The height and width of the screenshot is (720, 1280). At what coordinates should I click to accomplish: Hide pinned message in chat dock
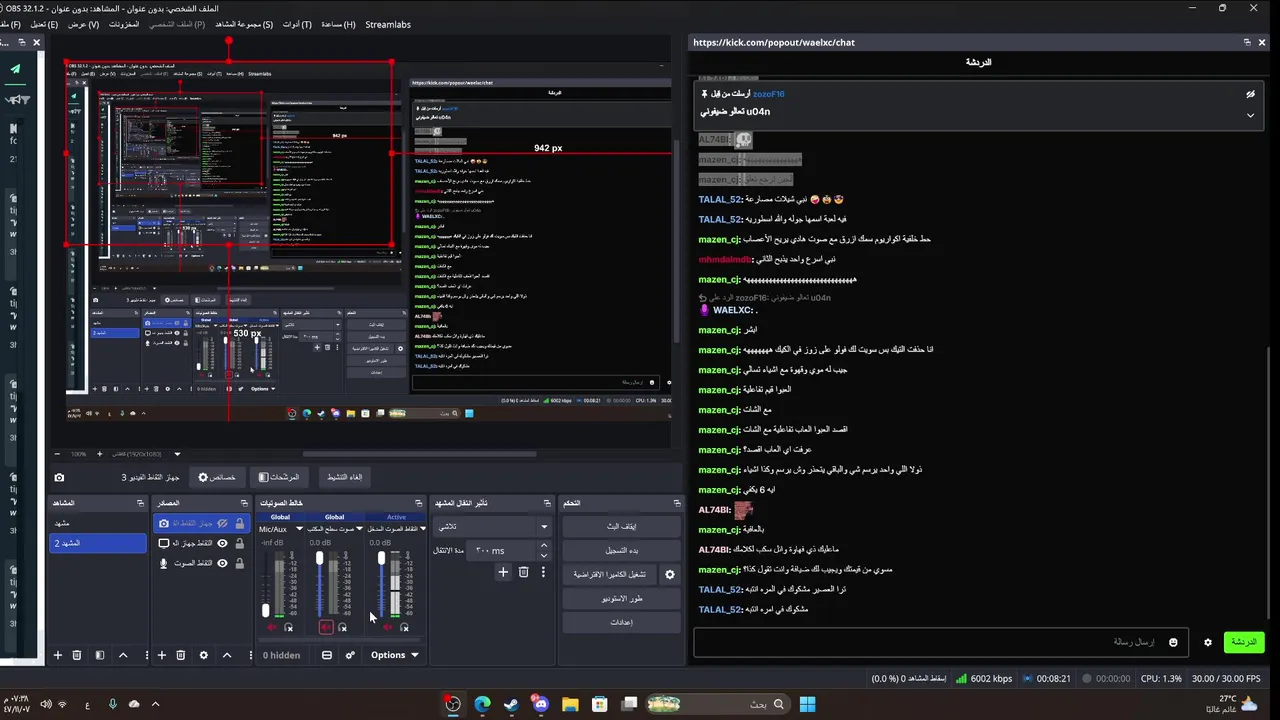(1250, 94)
